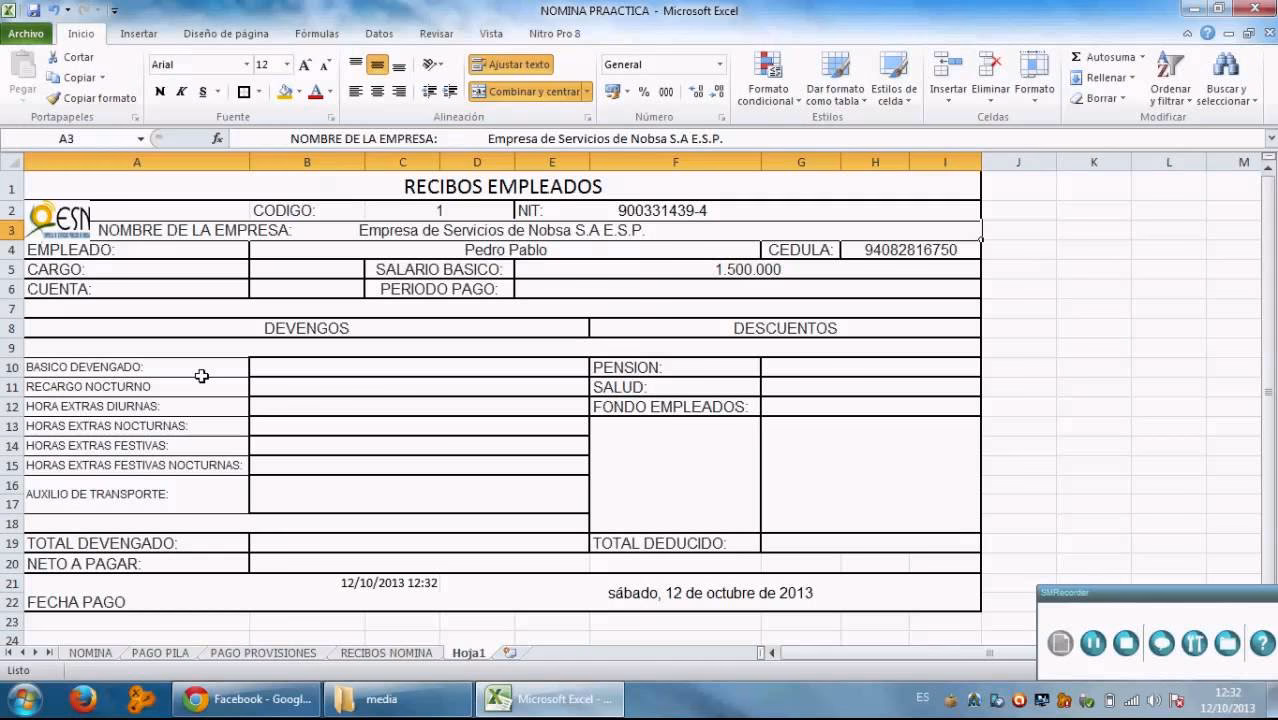
Task: Click the decrease decimals icon
Action: coord(715,91)
